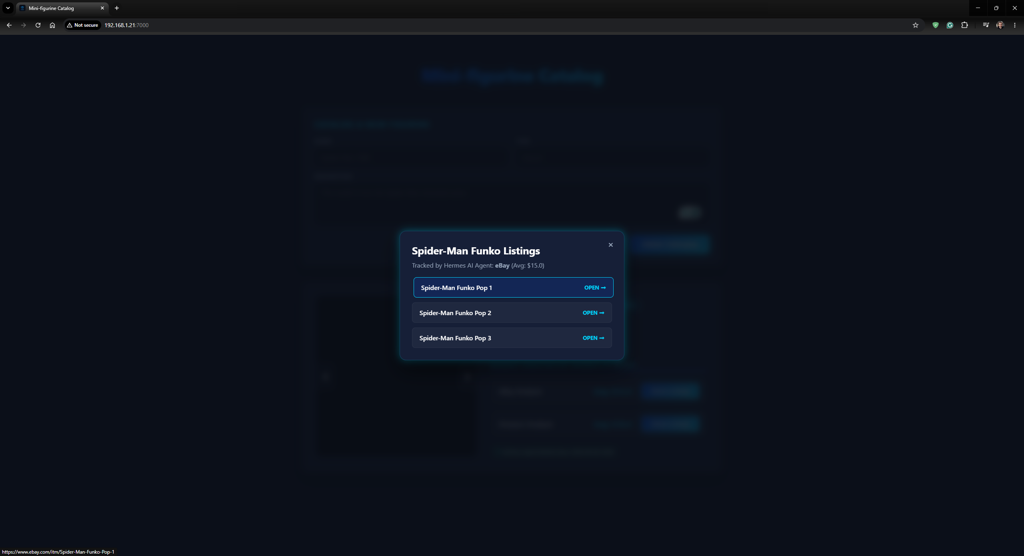Click the browser forward arrow
Image resolution: width=1024 pixels, height=556 pixels.
[x=24, y=25]
